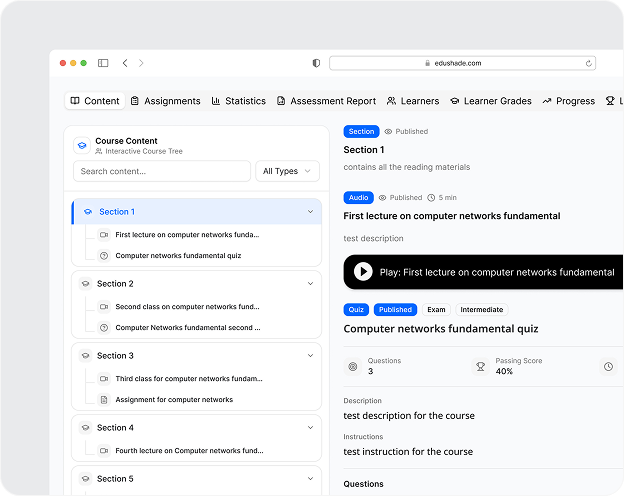This screenshot has width=624, height=496.
Task: Toggle the eye icon next to Audio Published status
Action: (x=382, y=198)
